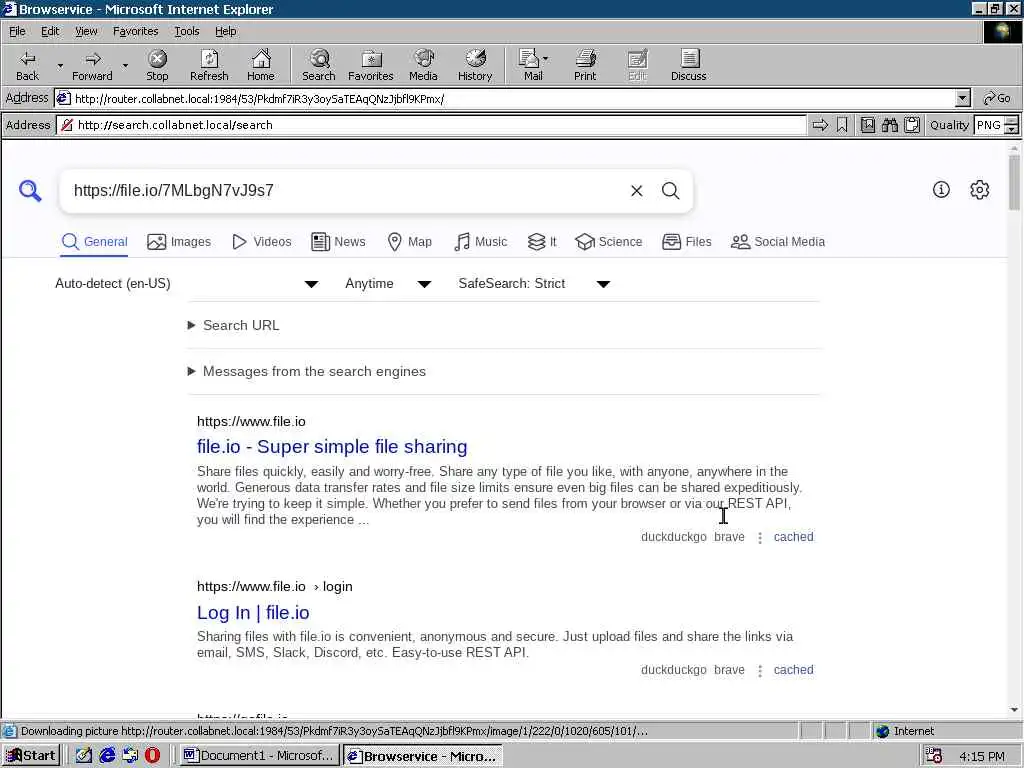Viewport: 1024px width, 768px height.
Task: Click the SearXNG logo magnifier
Action: pyautogui.click(x=30, y=191)
